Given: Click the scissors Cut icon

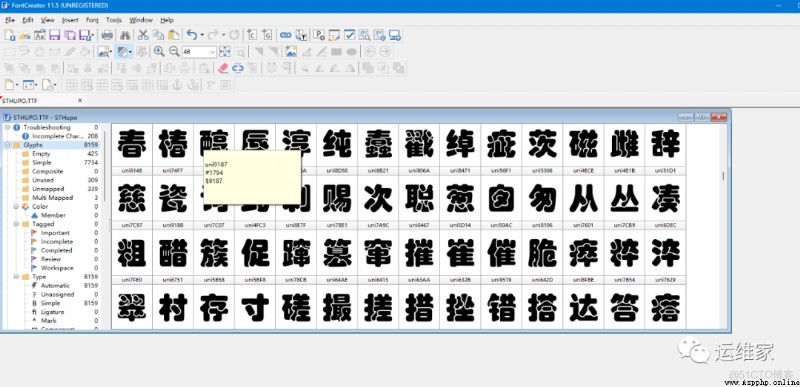Looking at the screenshot, I should [x=143, y=35].
